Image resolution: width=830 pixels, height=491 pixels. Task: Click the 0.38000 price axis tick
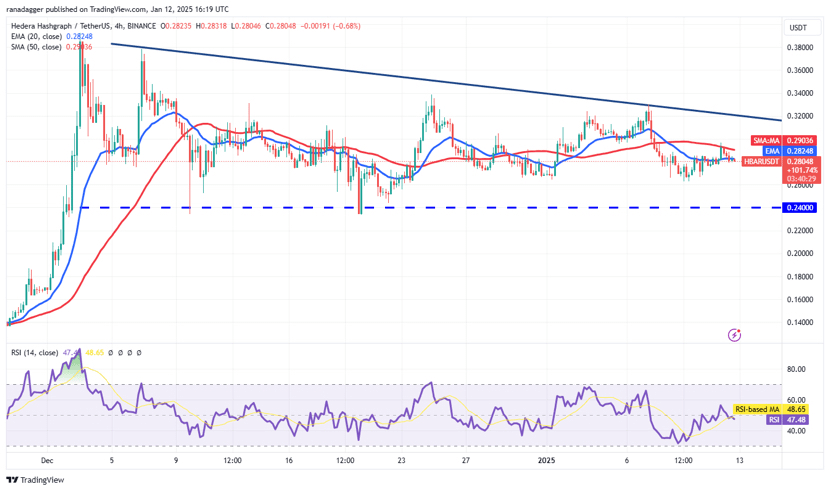pos(799,47)
